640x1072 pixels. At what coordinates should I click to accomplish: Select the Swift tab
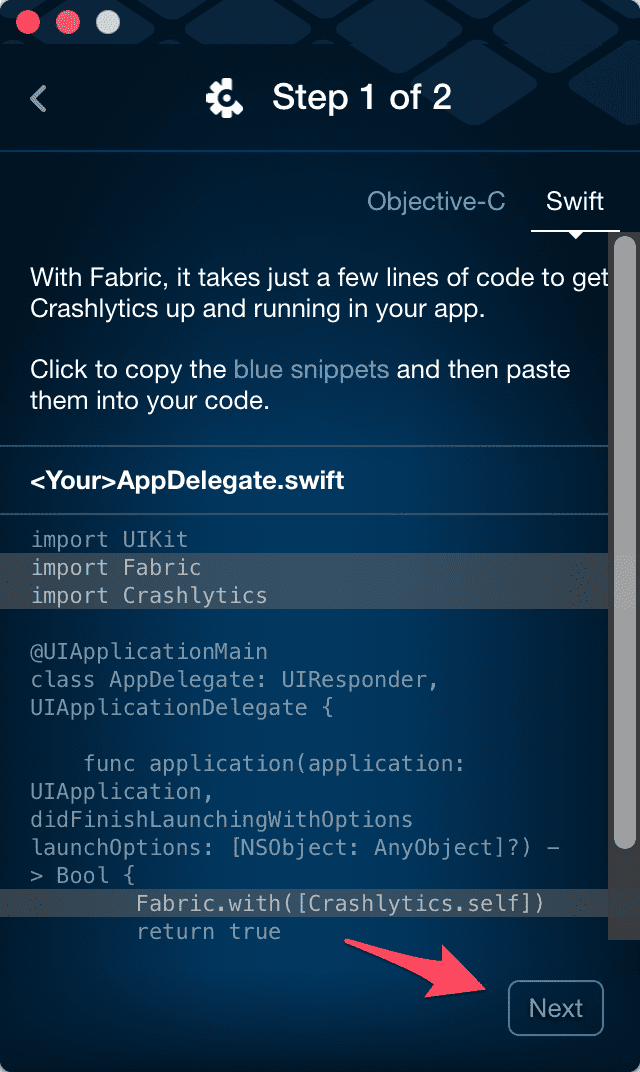tap(574, 201)
